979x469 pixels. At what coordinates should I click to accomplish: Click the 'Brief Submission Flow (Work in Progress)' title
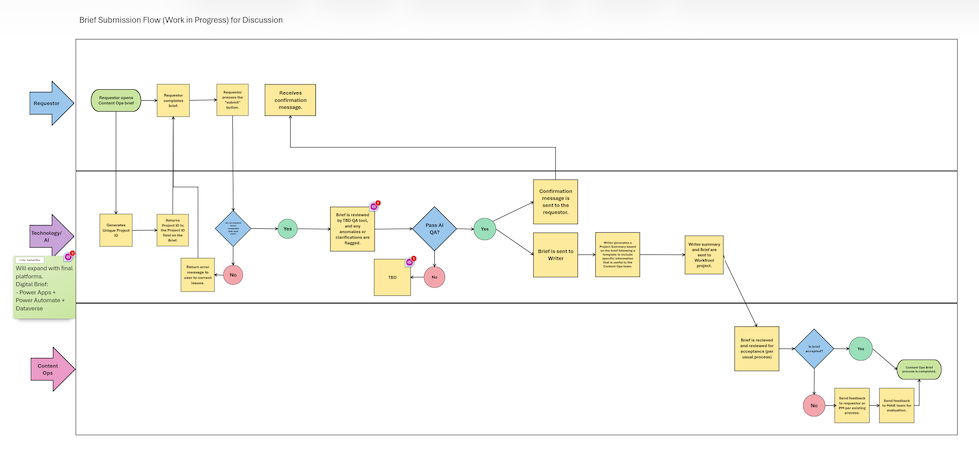181,20
